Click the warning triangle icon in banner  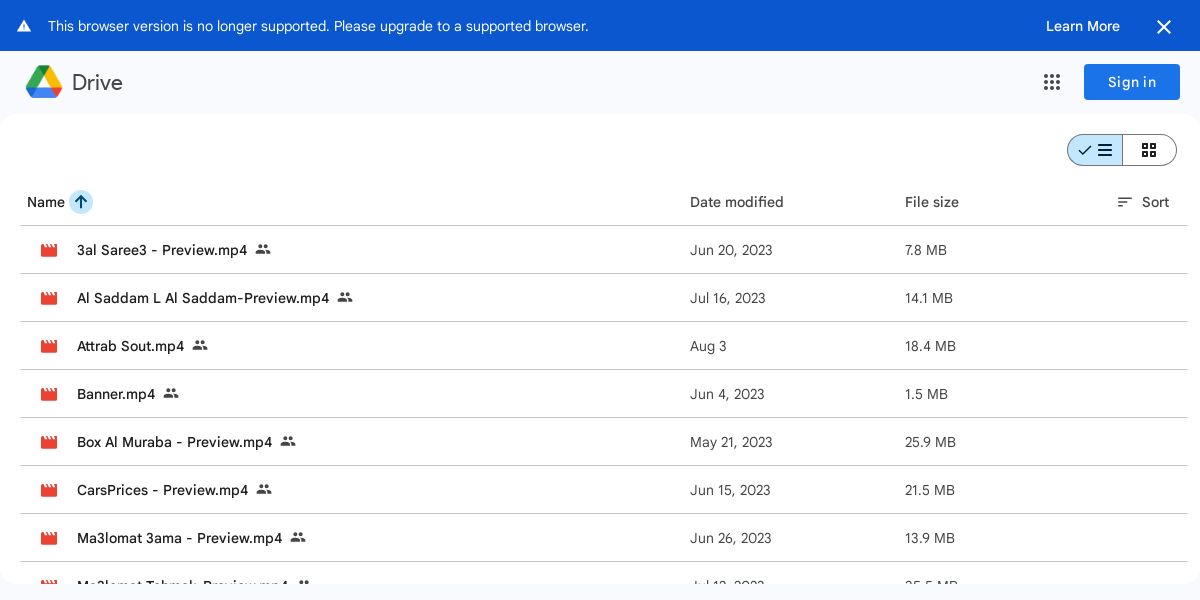[24, 26]
